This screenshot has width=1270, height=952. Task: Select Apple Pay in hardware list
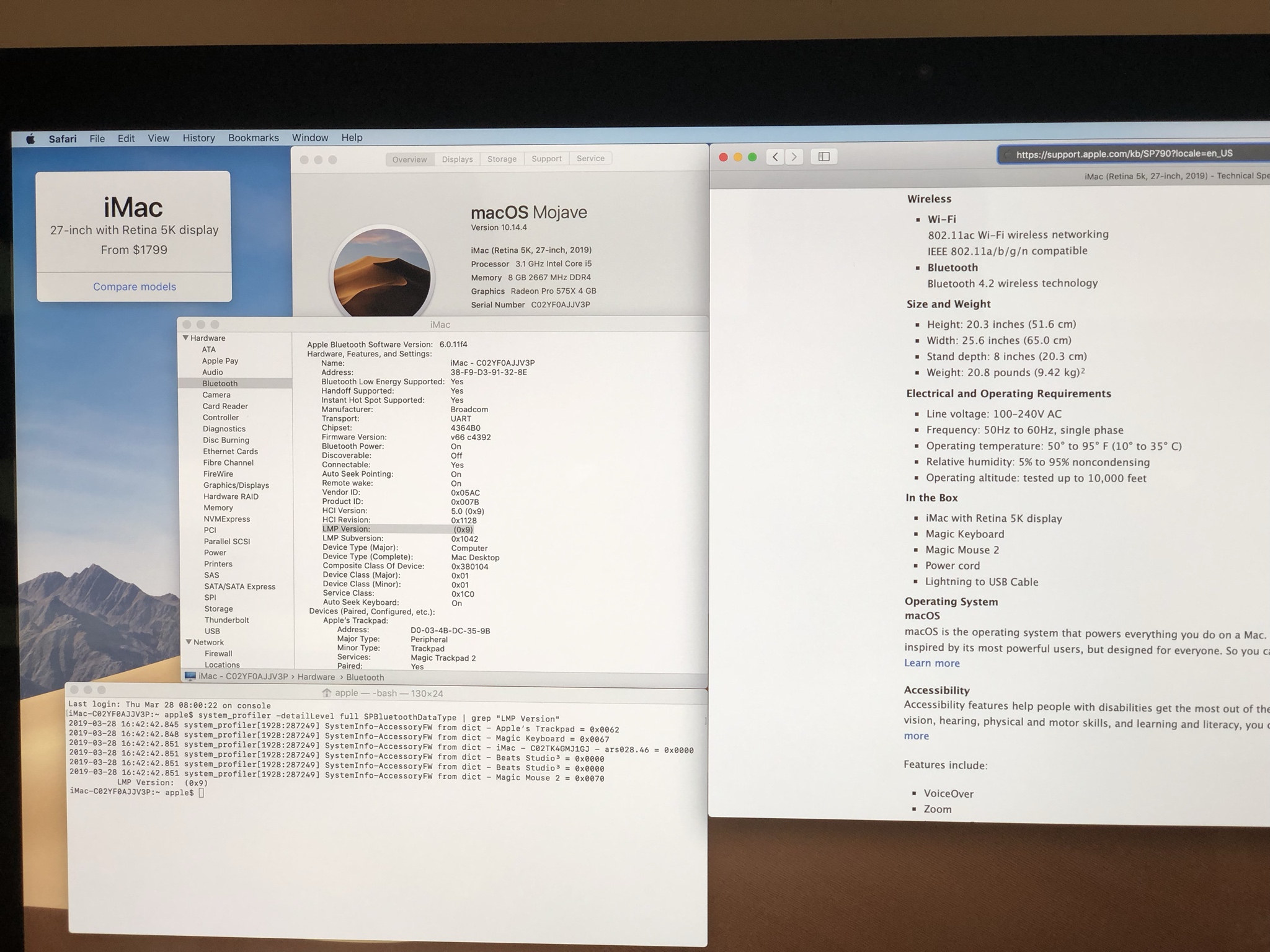[x=220, y=361]
